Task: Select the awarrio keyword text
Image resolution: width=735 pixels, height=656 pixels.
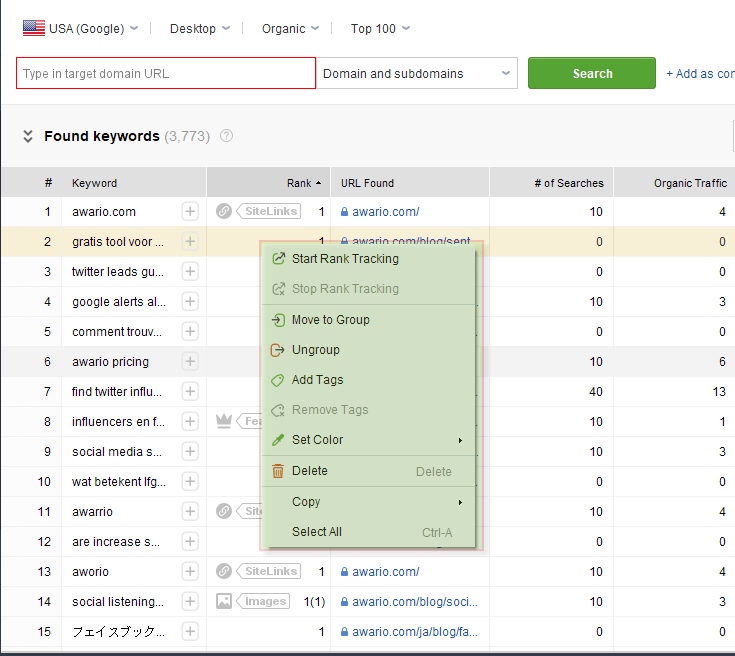Action: pos(92,512)
